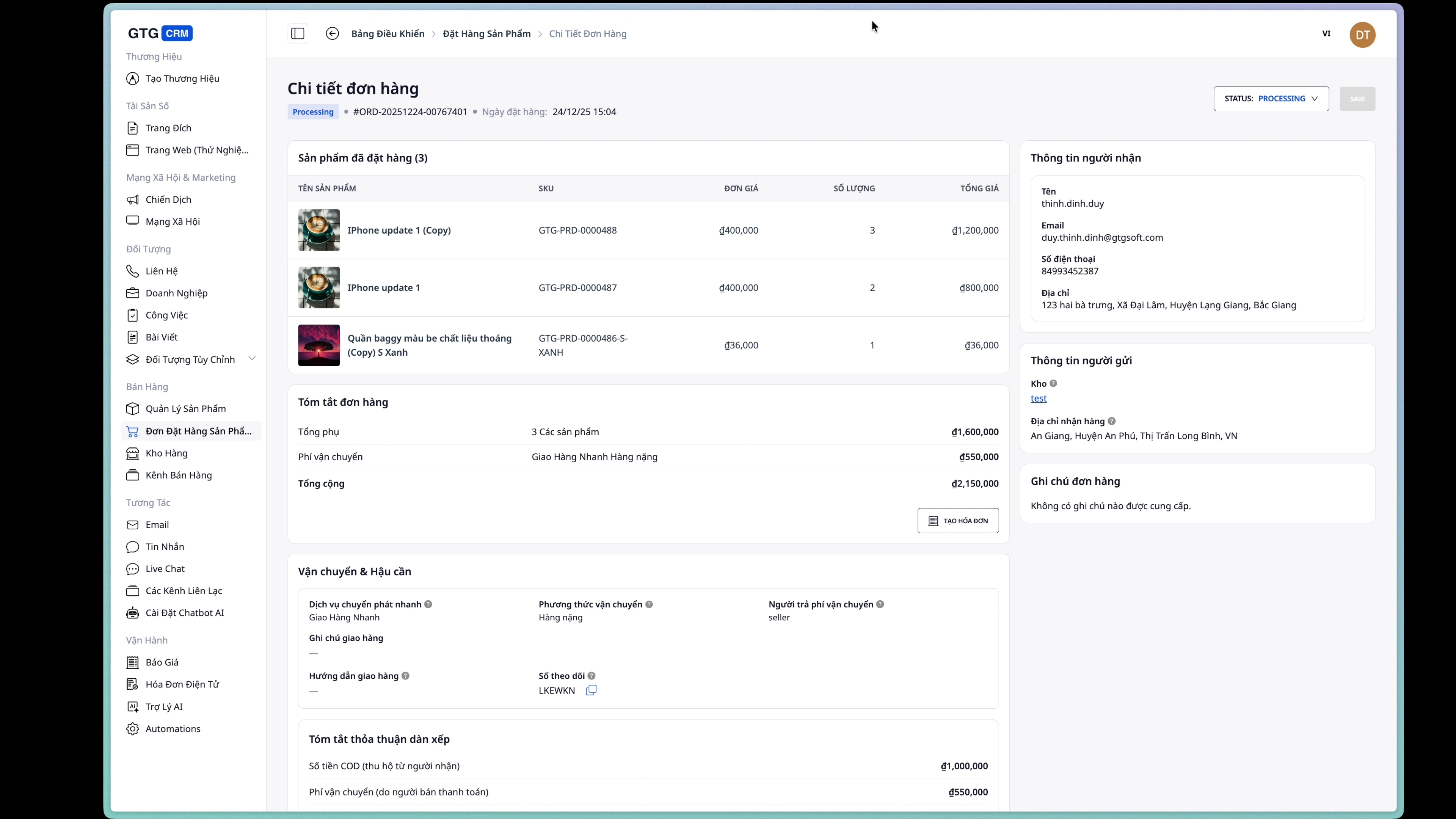
Task: Navigate to Đặt Hàng Sản Phẩm breadcrumb
Action: pyautogui.click(x=486, y=33)
